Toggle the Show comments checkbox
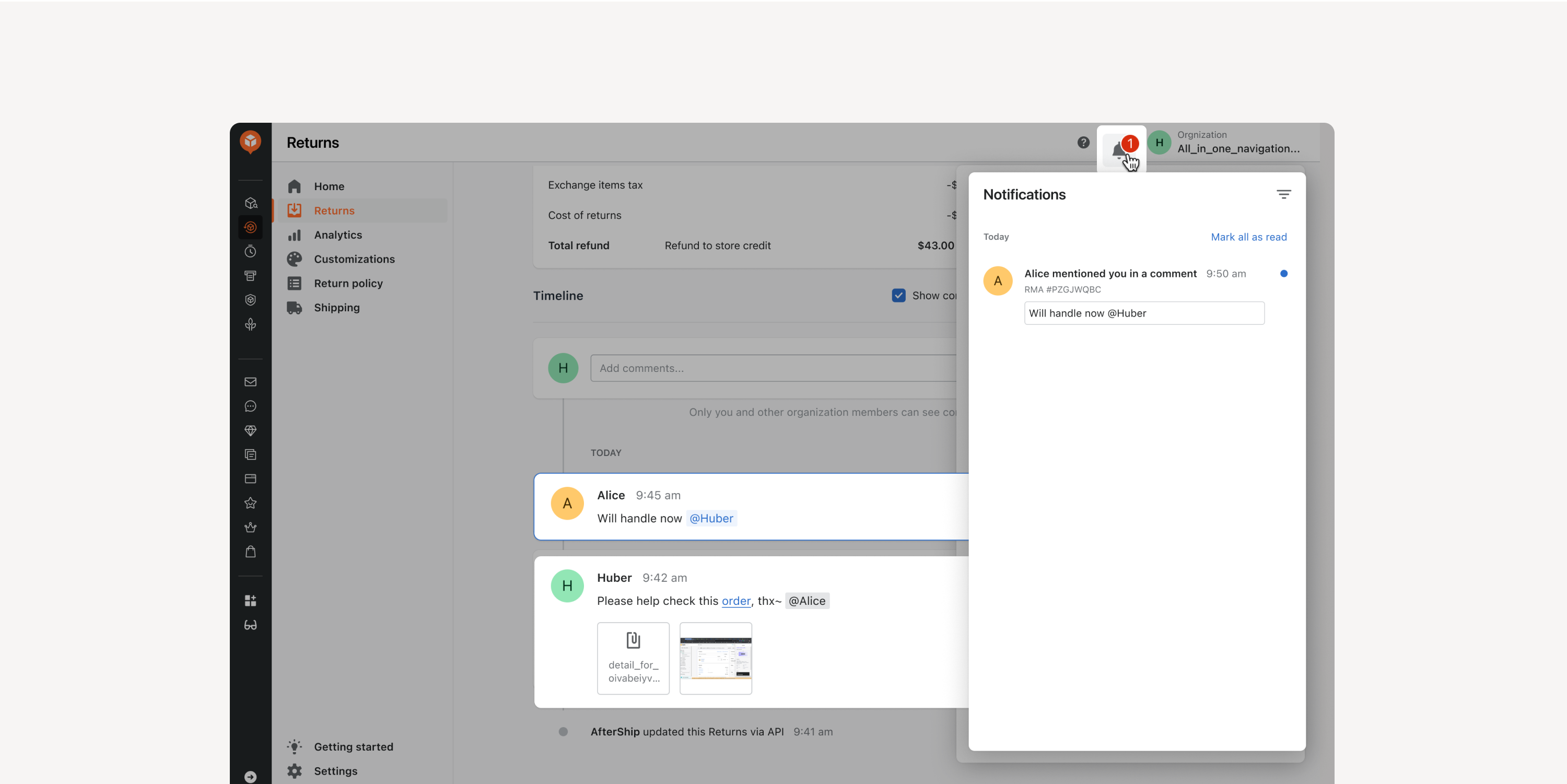This screenshot has width=1567, height=784. (x=898, y=296)
